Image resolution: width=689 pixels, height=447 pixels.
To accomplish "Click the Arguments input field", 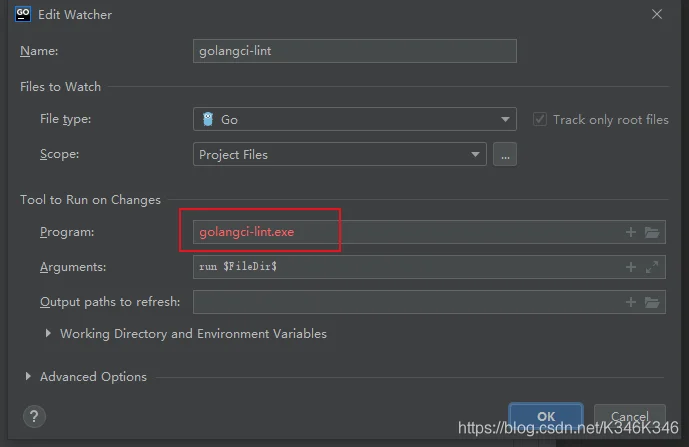I will coord(429,267).
